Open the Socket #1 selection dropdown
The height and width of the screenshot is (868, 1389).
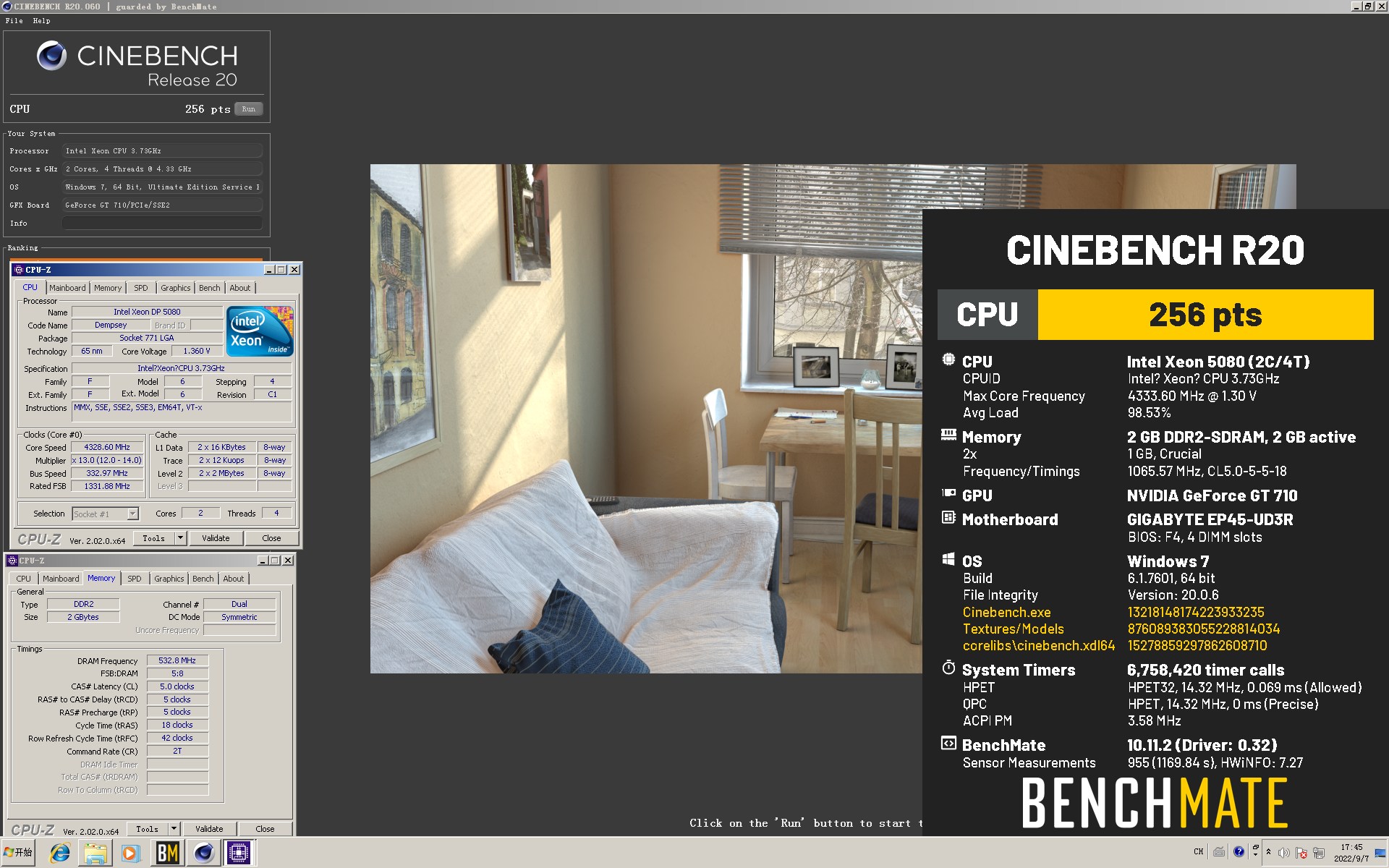point(106,514)
